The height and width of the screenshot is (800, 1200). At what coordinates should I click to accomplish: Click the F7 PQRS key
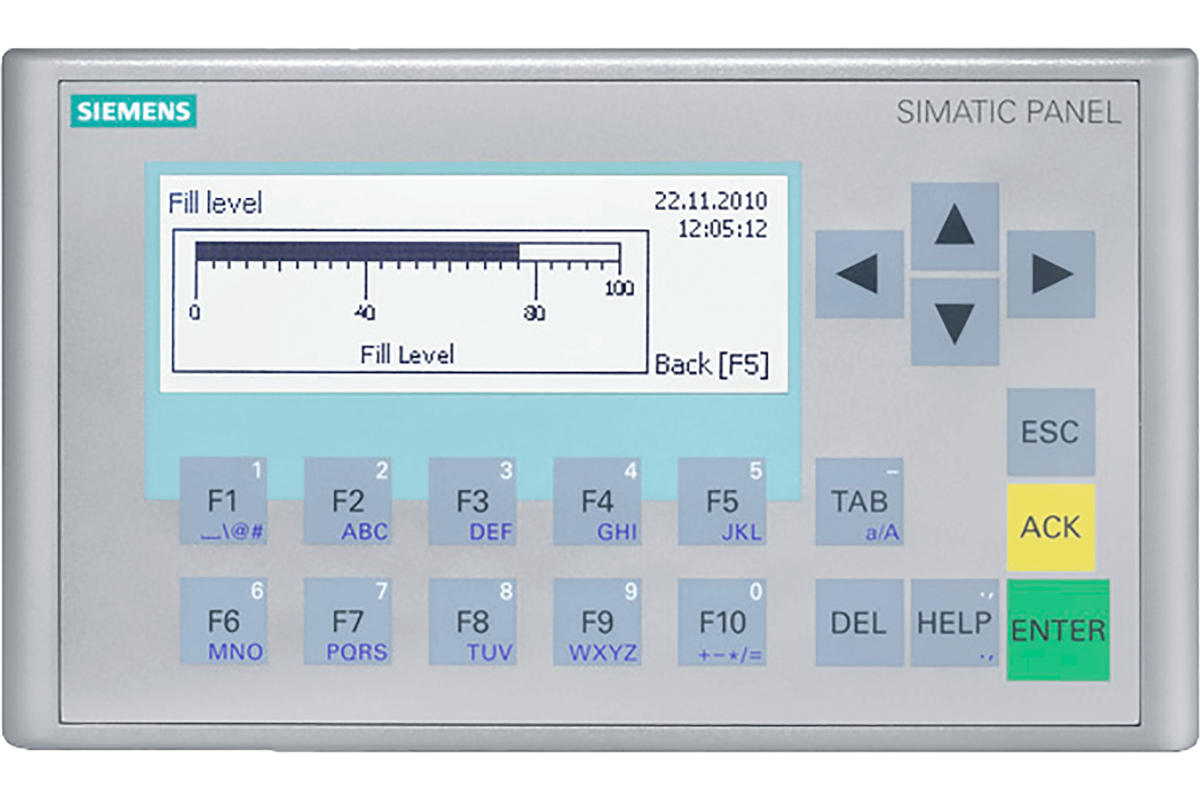coord(348,622)
